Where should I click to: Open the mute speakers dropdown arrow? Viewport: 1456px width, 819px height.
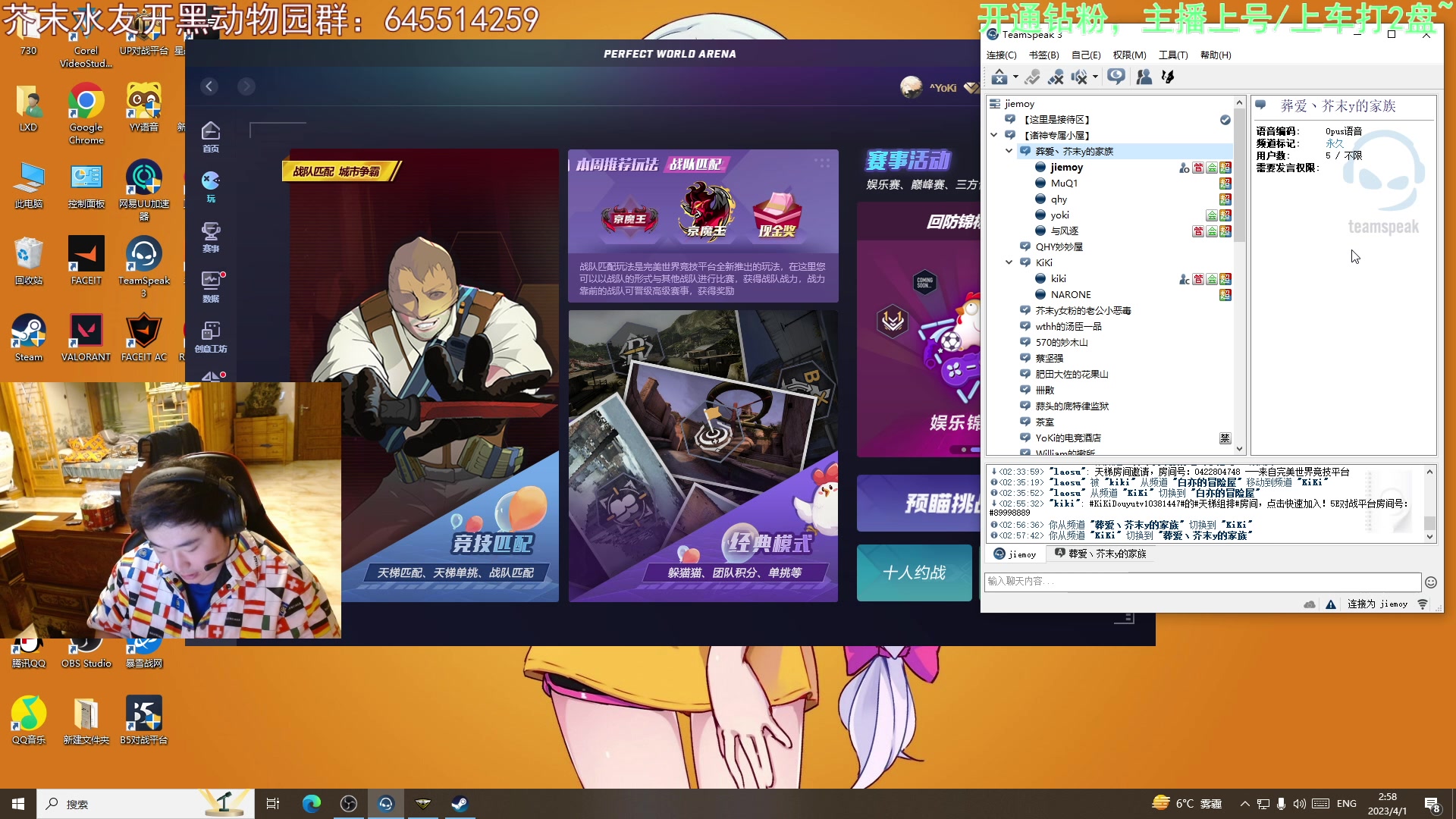tap(1095, 77)
